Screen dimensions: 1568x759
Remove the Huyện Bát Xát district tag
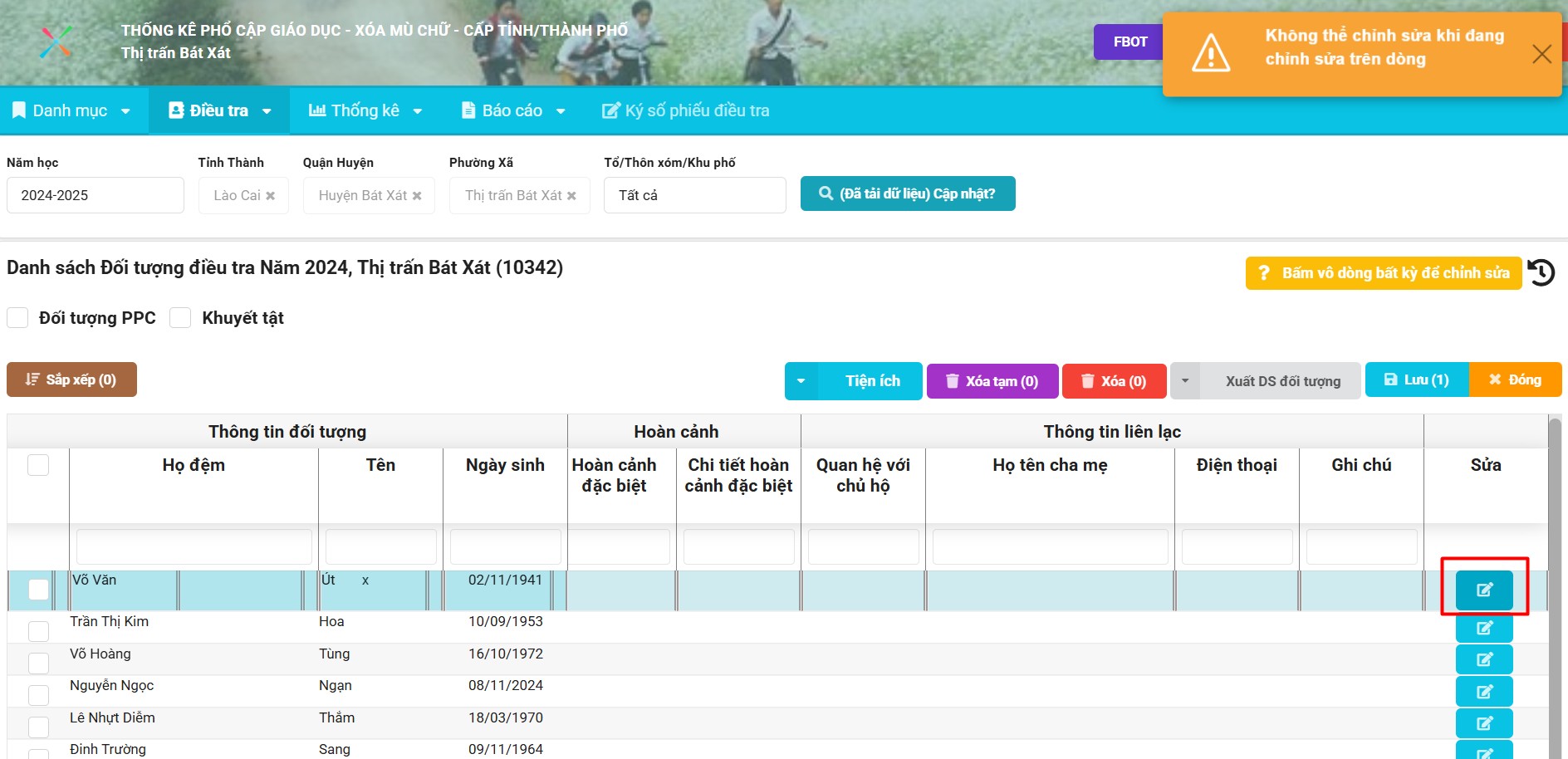(417, 196)
